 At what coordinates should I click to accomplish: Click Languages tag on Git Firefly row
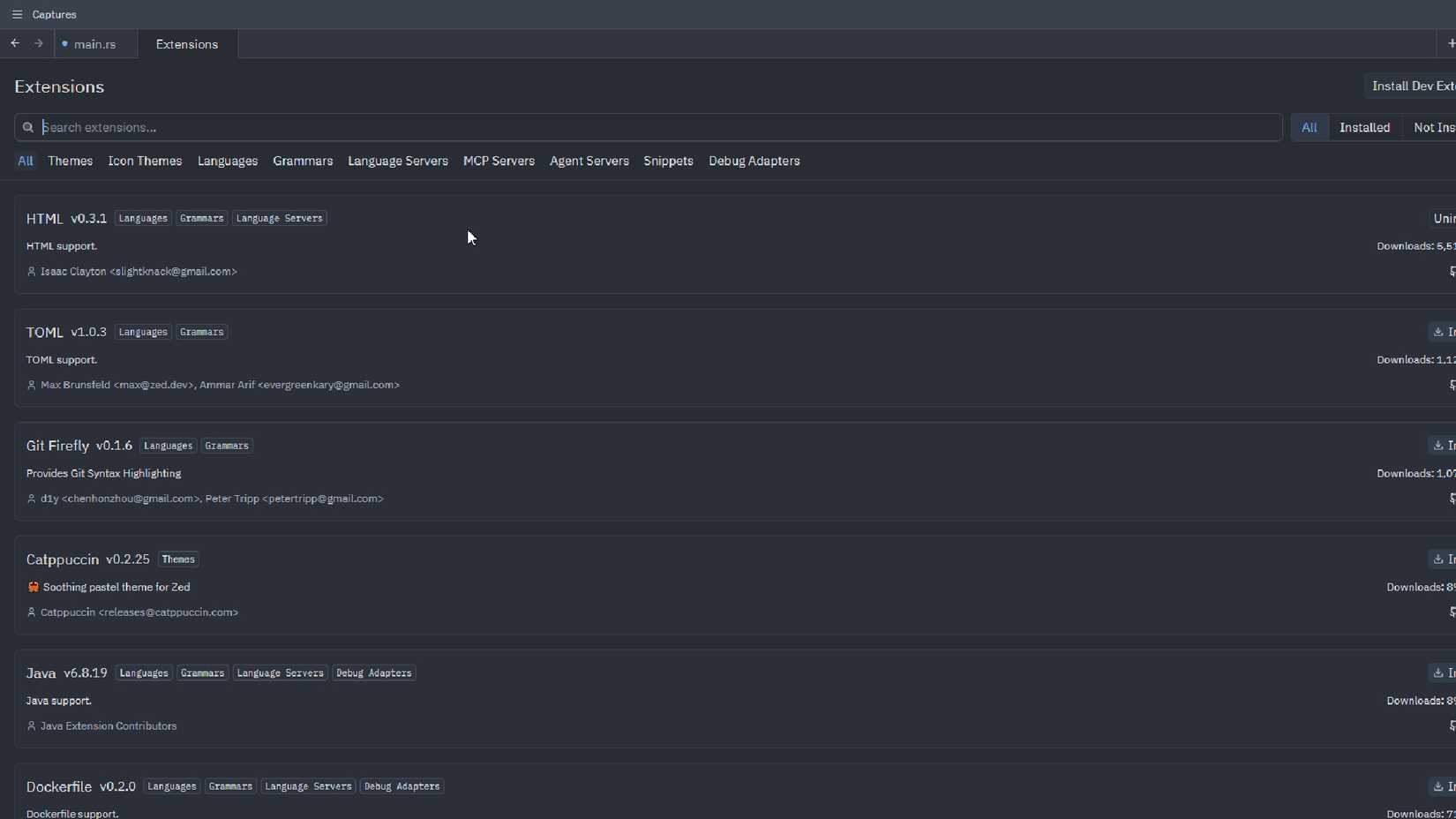coord(168,446)
